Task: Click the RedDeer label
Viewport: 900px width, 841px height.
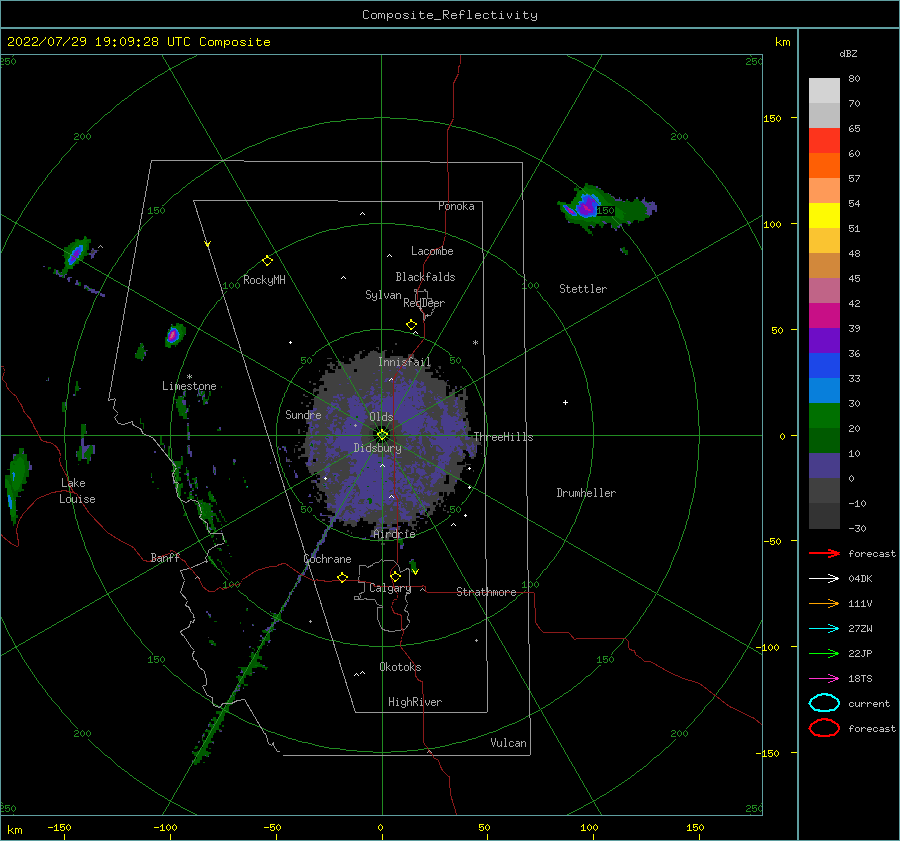Action: coord(424,303)
